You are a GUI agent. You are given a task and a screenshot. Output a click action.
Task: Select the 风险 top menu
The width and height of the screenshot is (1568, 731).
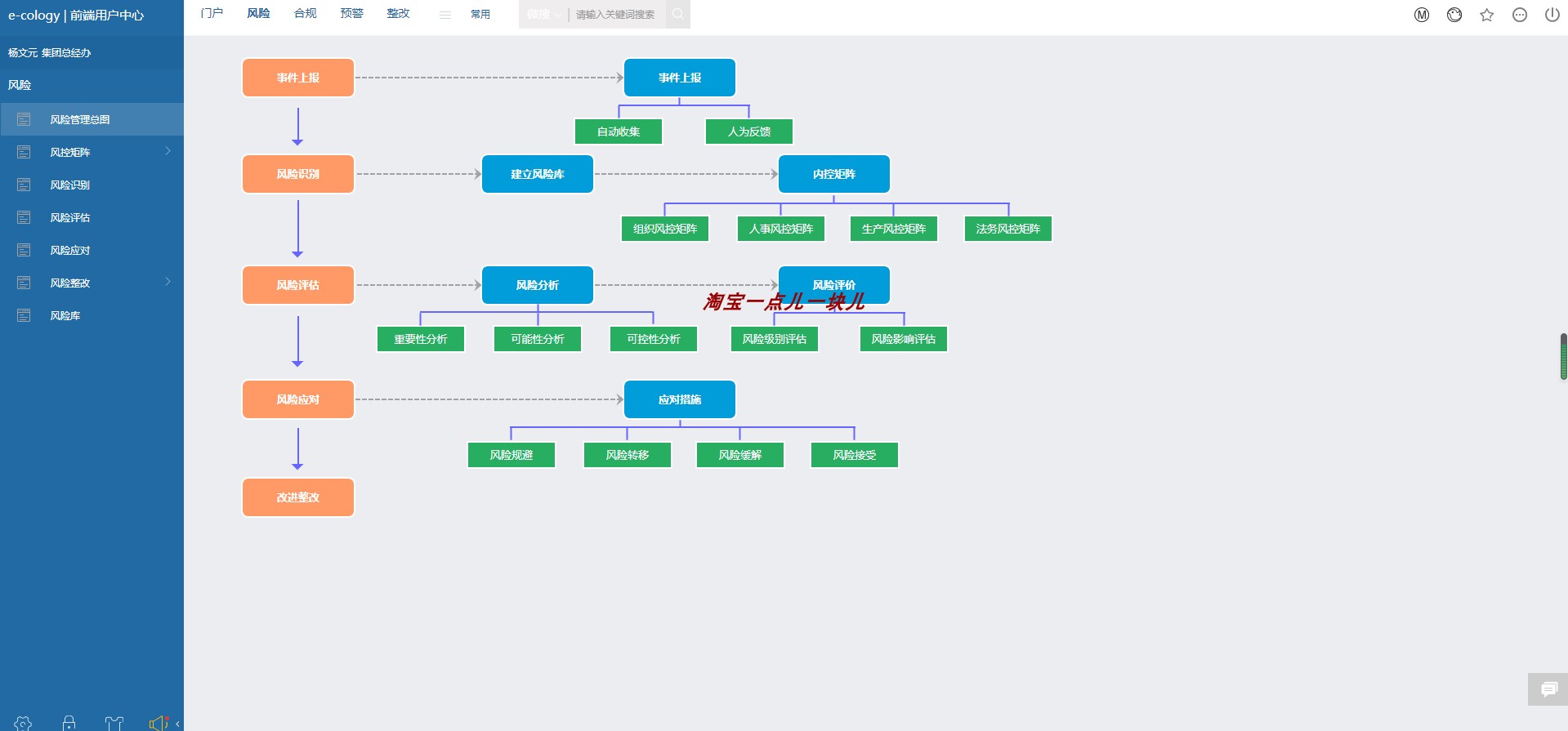[258, 13]
